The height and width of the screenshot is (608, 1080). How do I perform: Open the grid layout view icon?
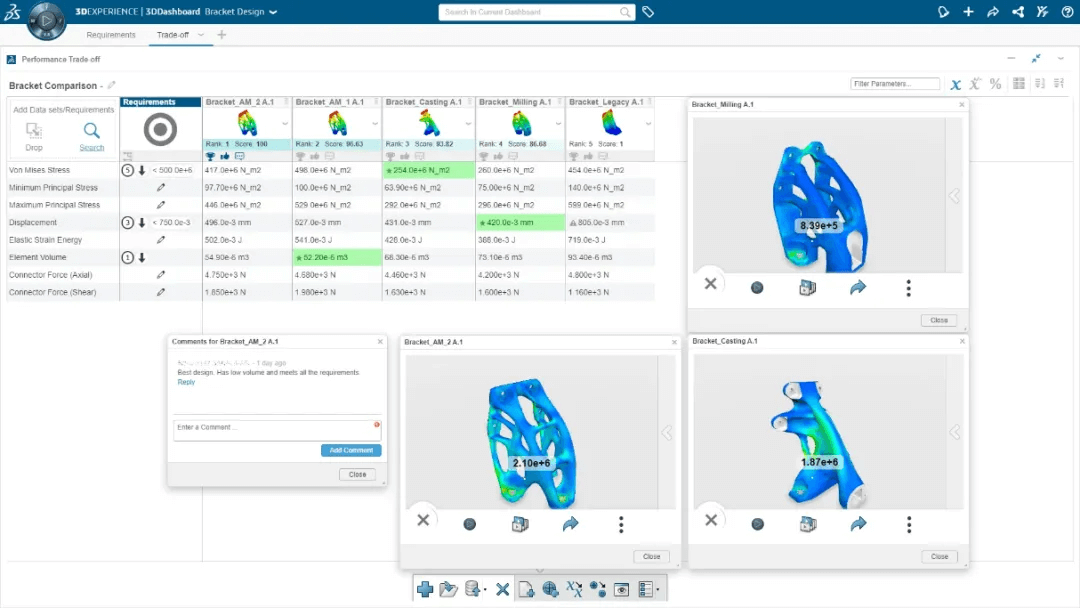tap(1018, 84)
